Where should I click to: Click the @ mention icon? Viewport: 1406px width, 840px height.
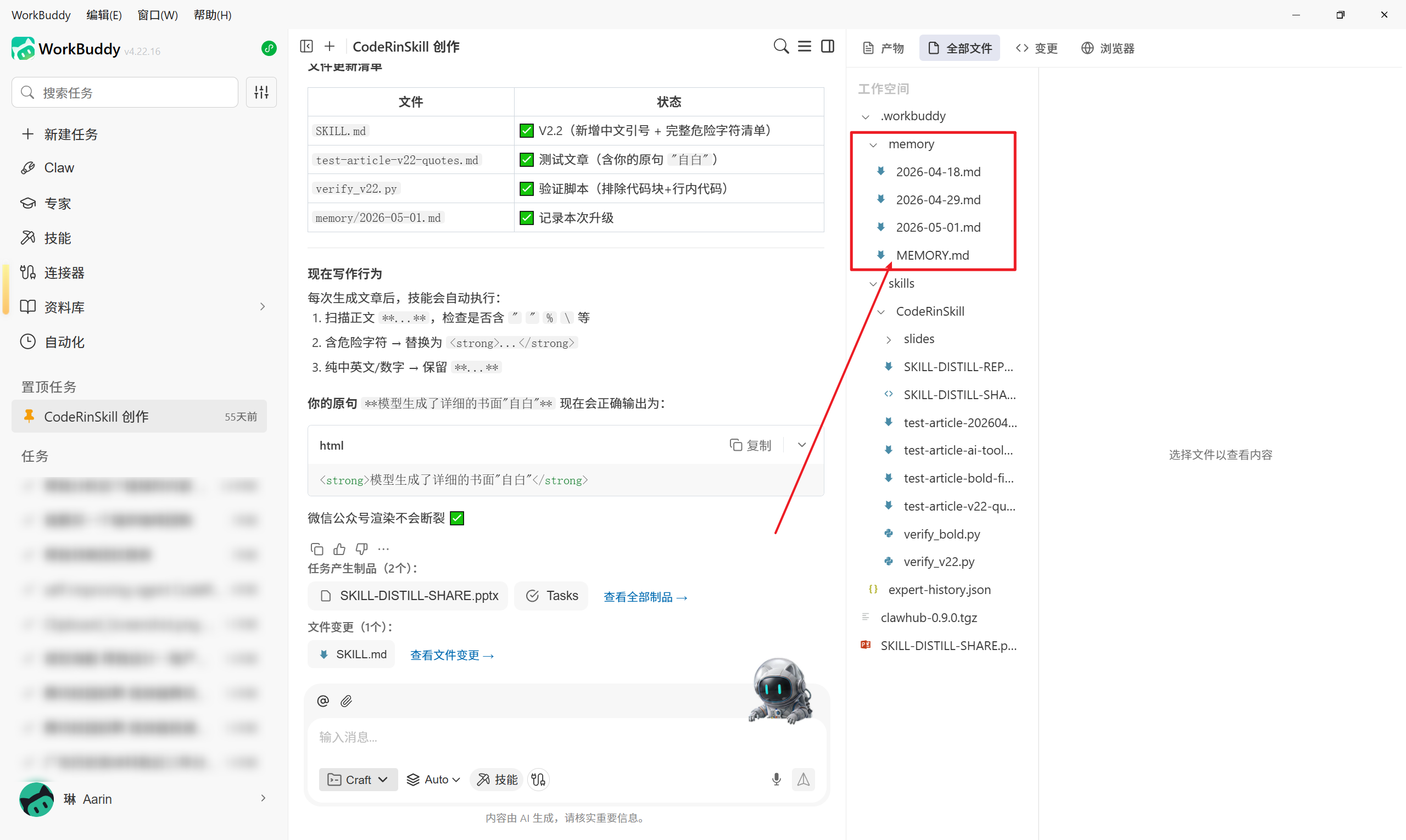point(323,701)
